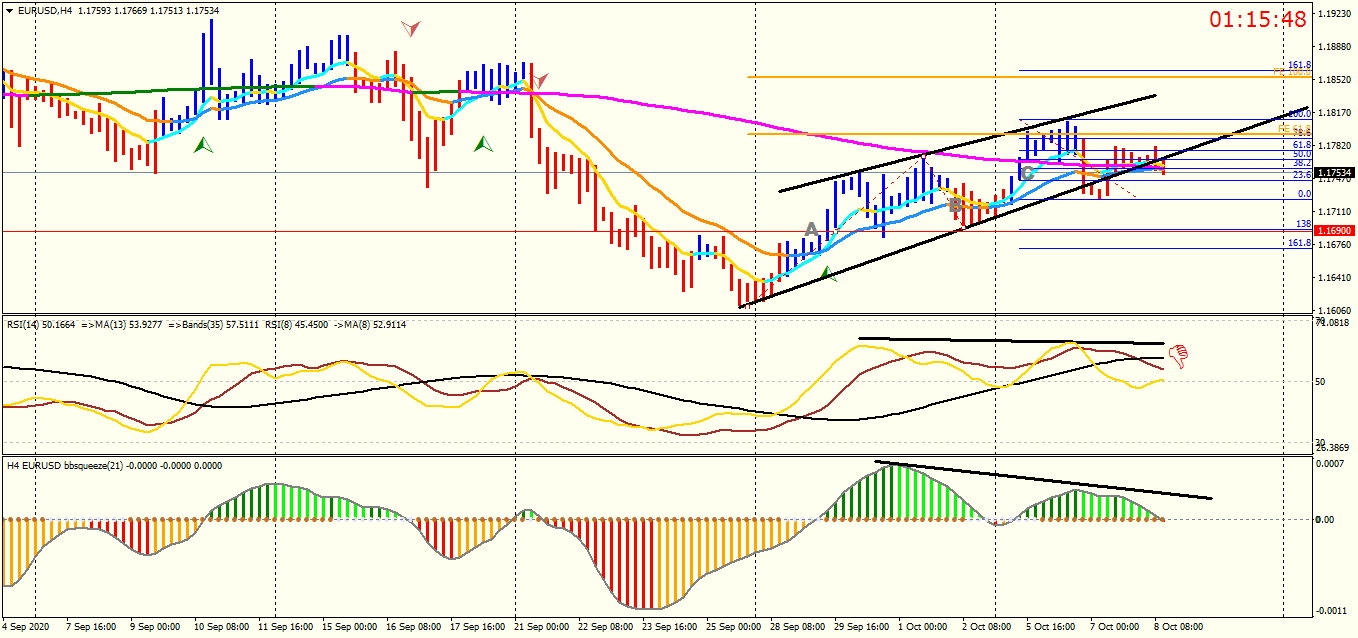Click the orange FE 100.0 label
The width and height of the screenshot is (1358, 638).
(x=1292, y=73)
